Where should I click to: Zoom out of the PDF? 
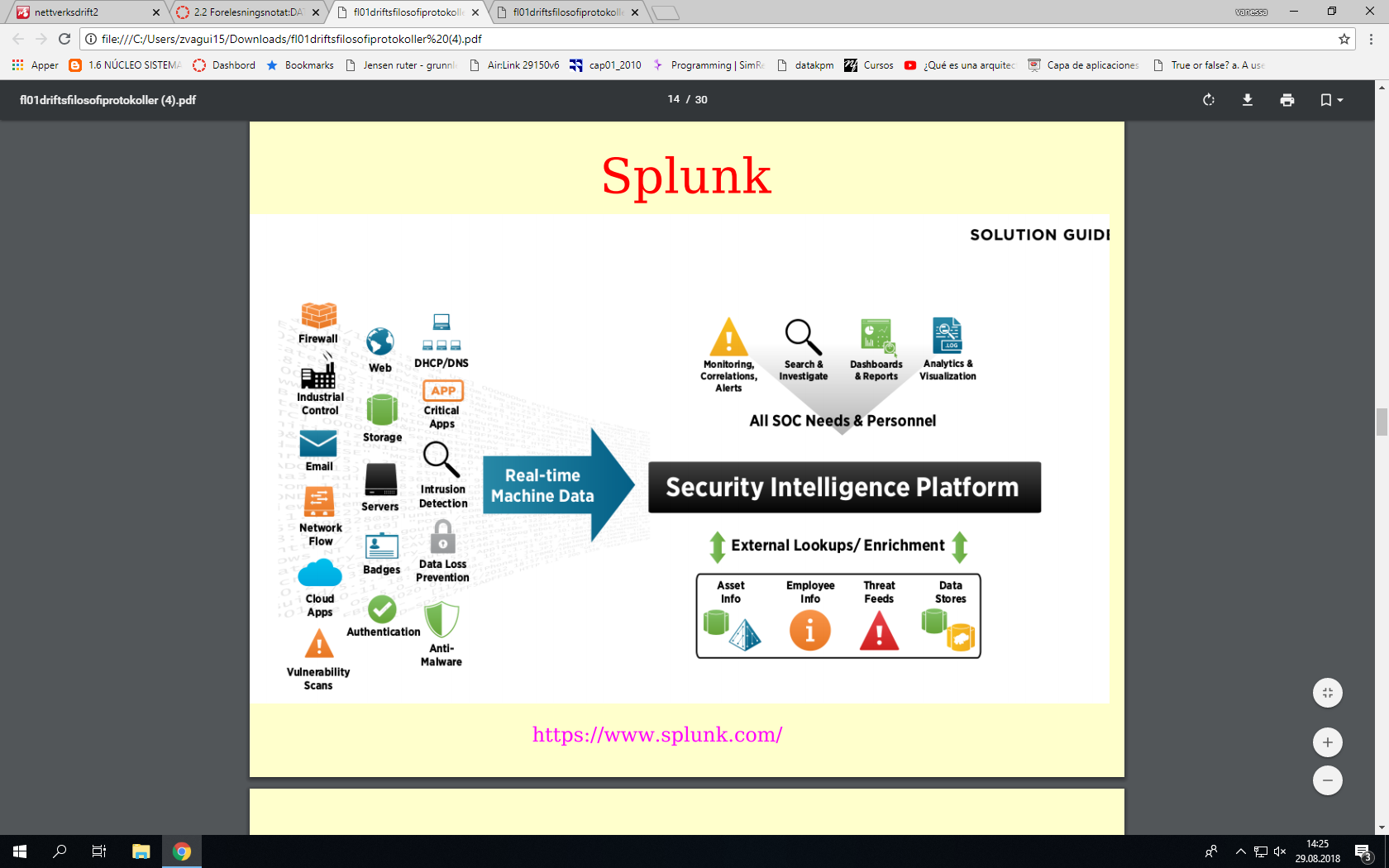(x=1328, y=780)
